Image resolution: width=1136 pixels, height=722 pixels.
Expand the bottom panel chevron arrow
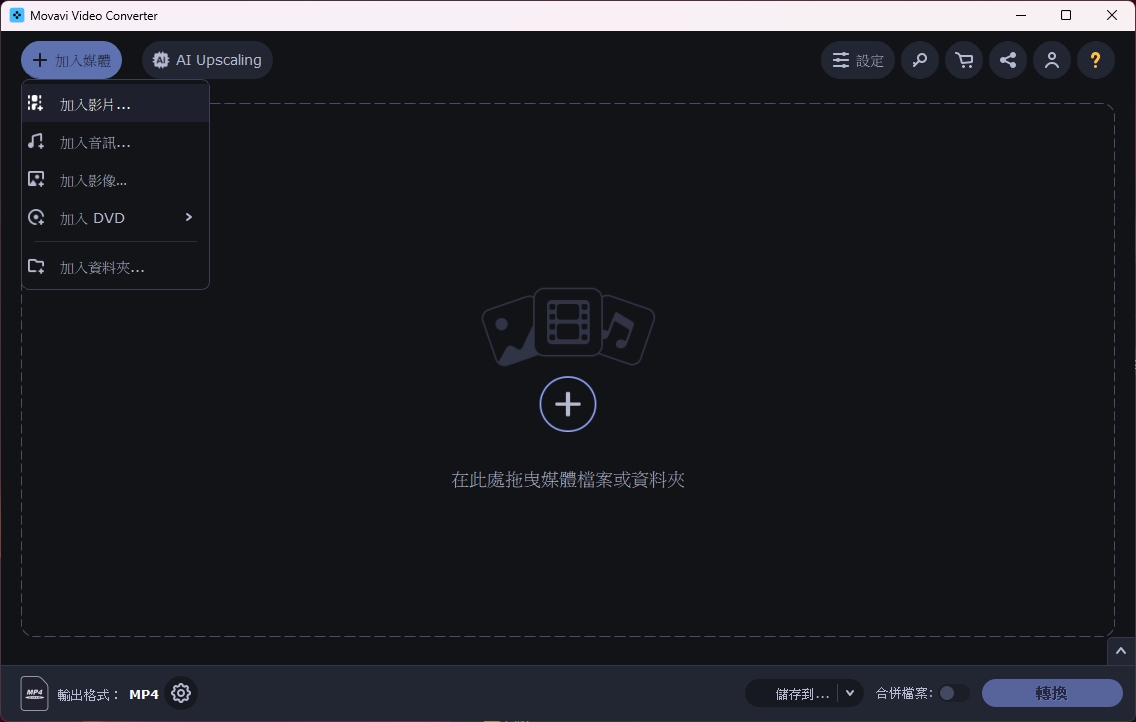coord(1121,651)
